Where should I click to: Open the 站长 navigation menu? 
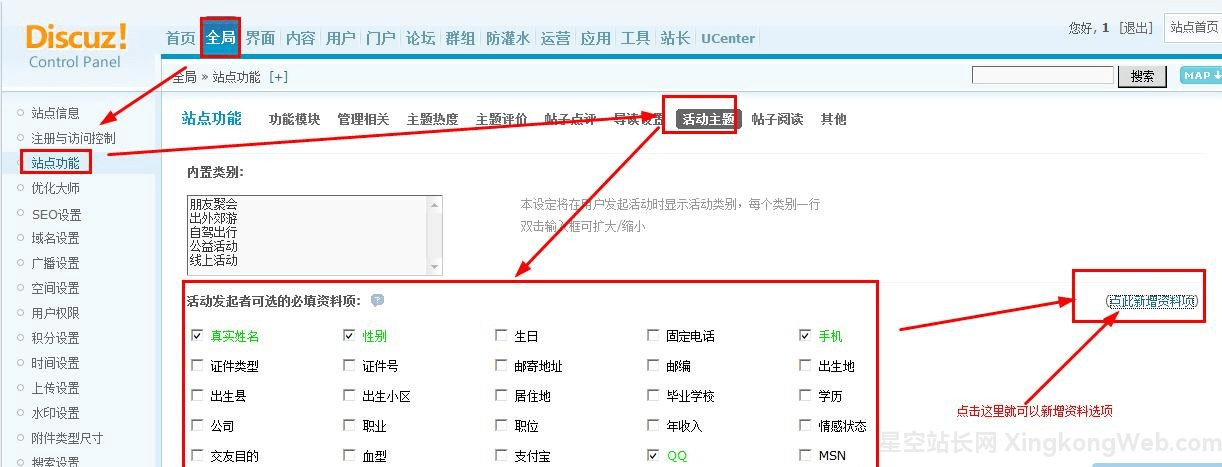tap(675, 38)
